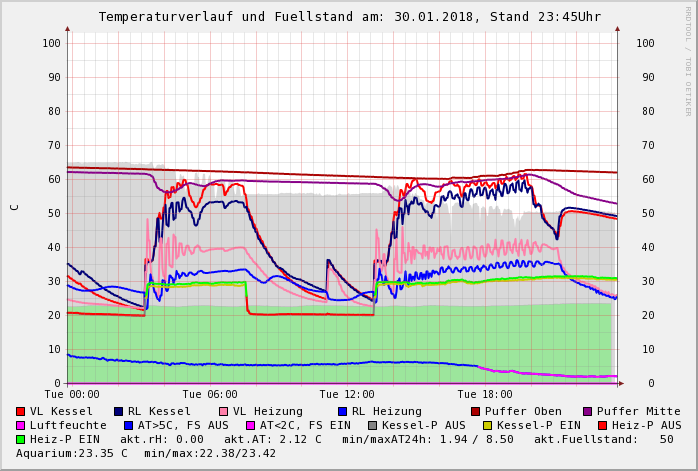Screen dimensions: 698x471
Task: Select the blue RL Heizung legend swatch
Action: pos(343,411)
